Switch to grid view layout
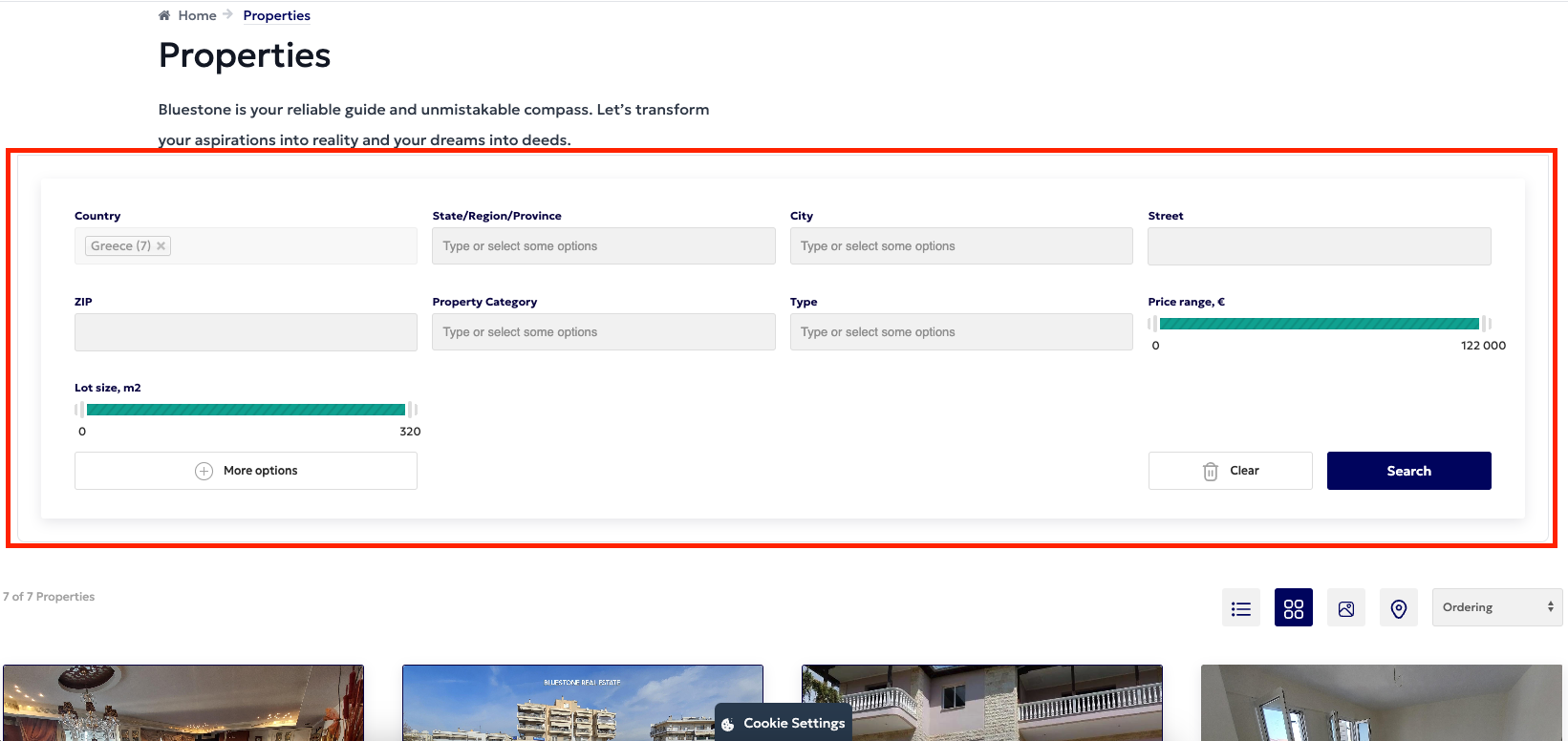This screenshot has height=741, width=1568. point(1293,608)
